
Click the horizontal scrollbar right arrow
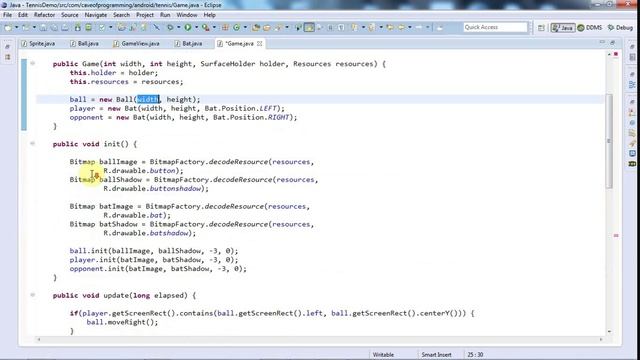[x=601, y=339]
